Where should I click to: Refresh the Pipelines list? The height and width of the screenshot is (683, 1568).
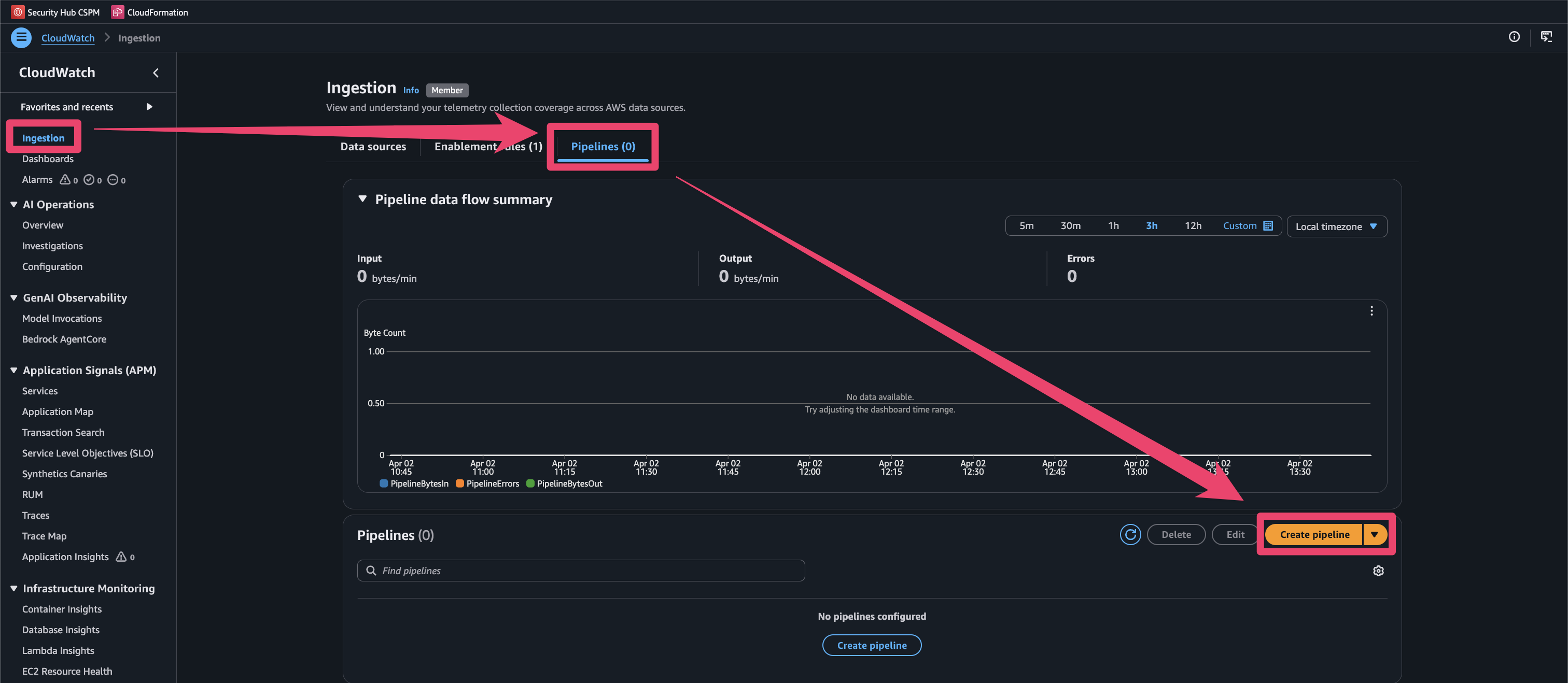[x=1130, y=535]
